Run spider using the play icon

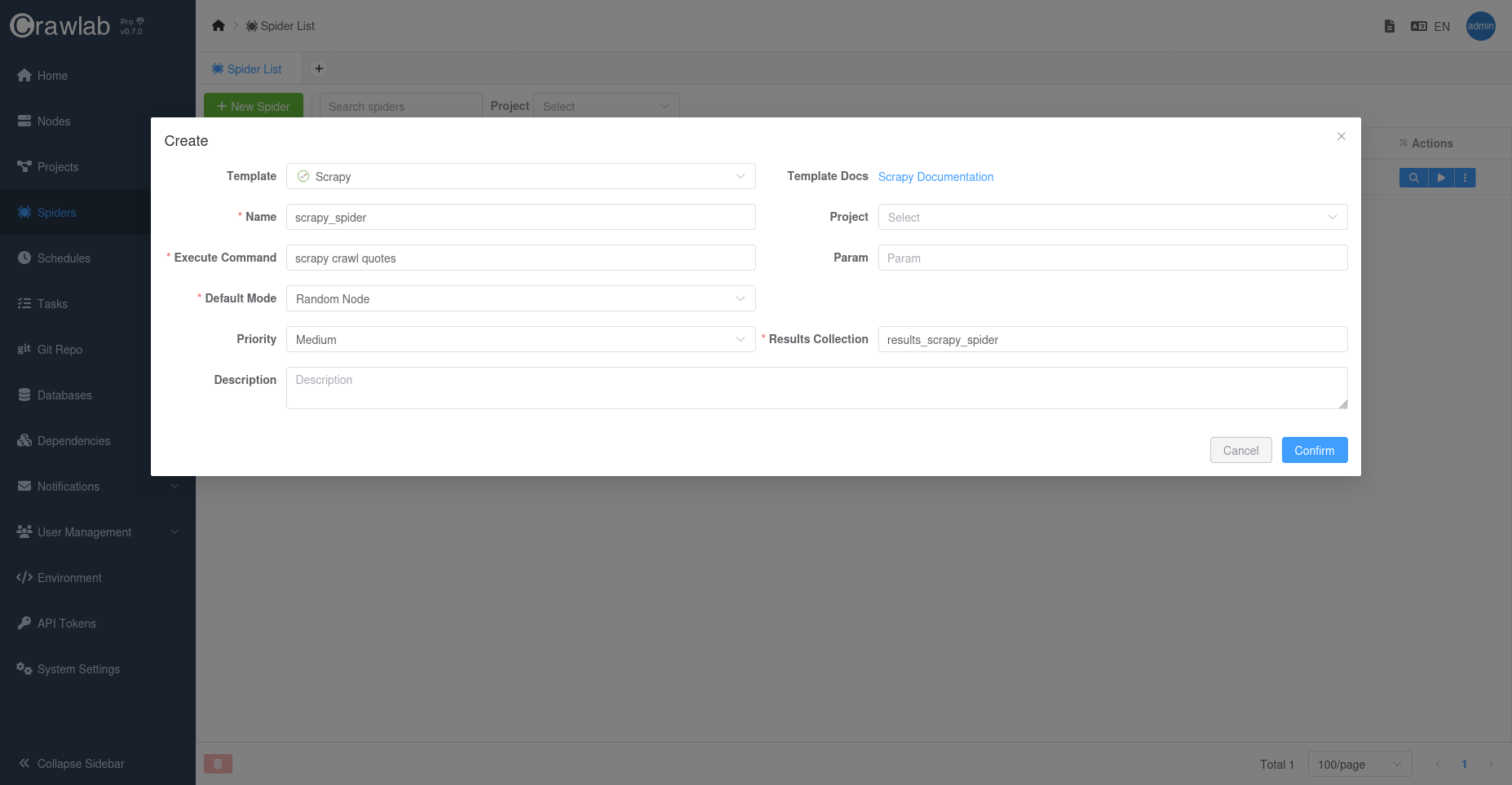1441,178
